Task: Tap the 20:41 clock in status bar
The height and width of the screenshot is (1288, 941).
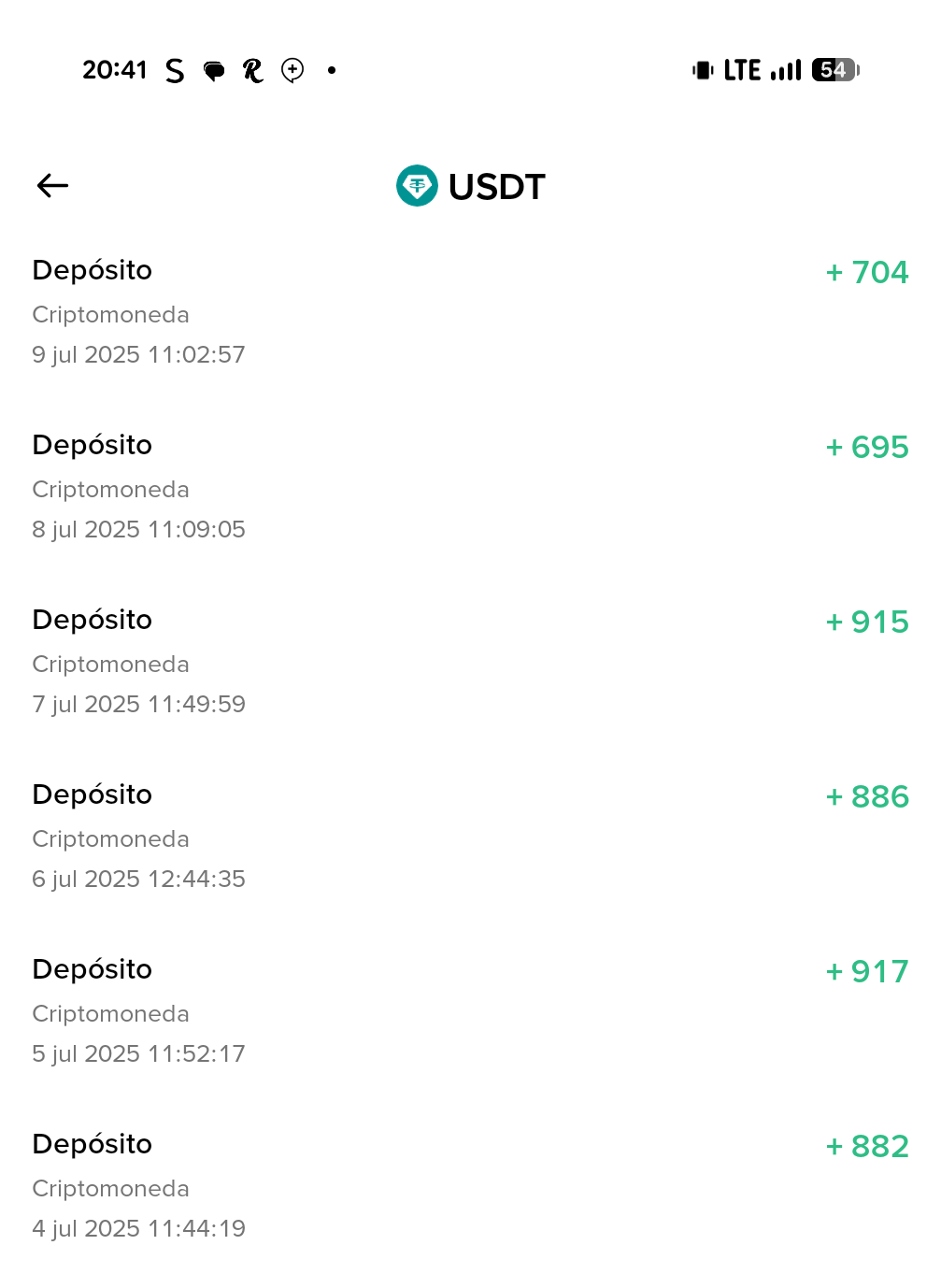Action: pos(115,70)
